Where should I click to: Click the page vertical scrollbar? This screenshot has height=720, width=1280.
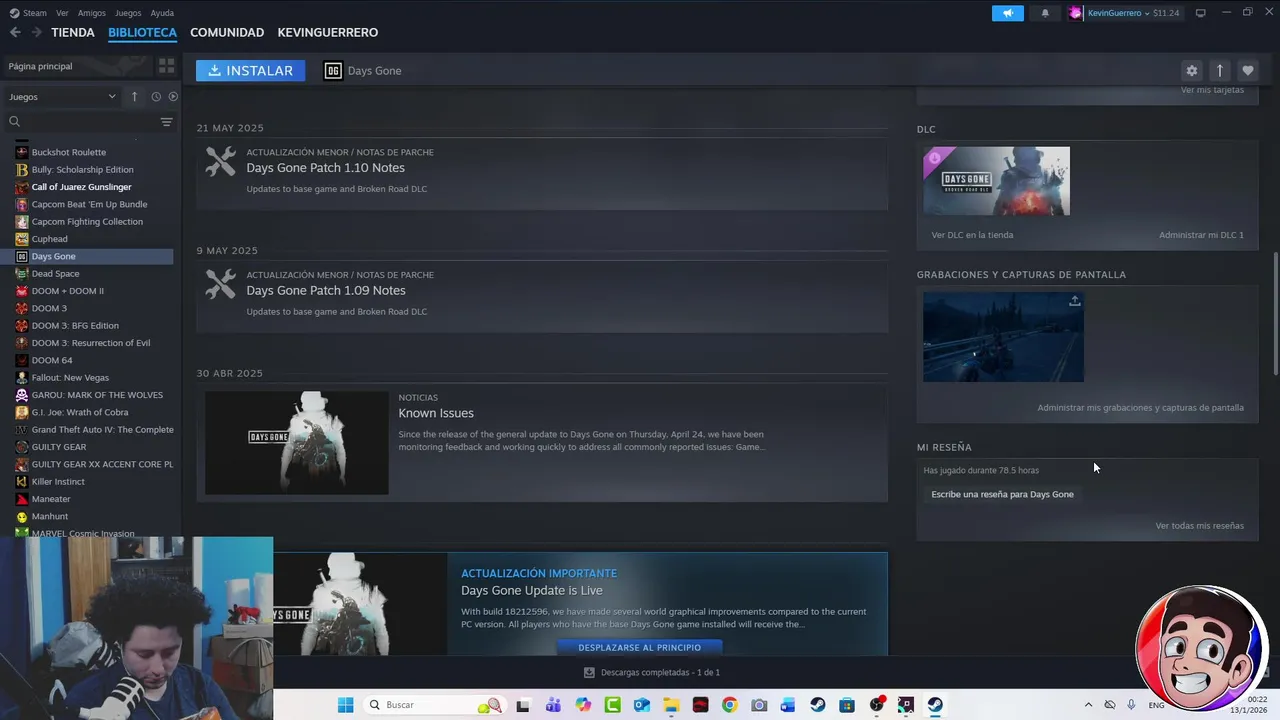1275,312
